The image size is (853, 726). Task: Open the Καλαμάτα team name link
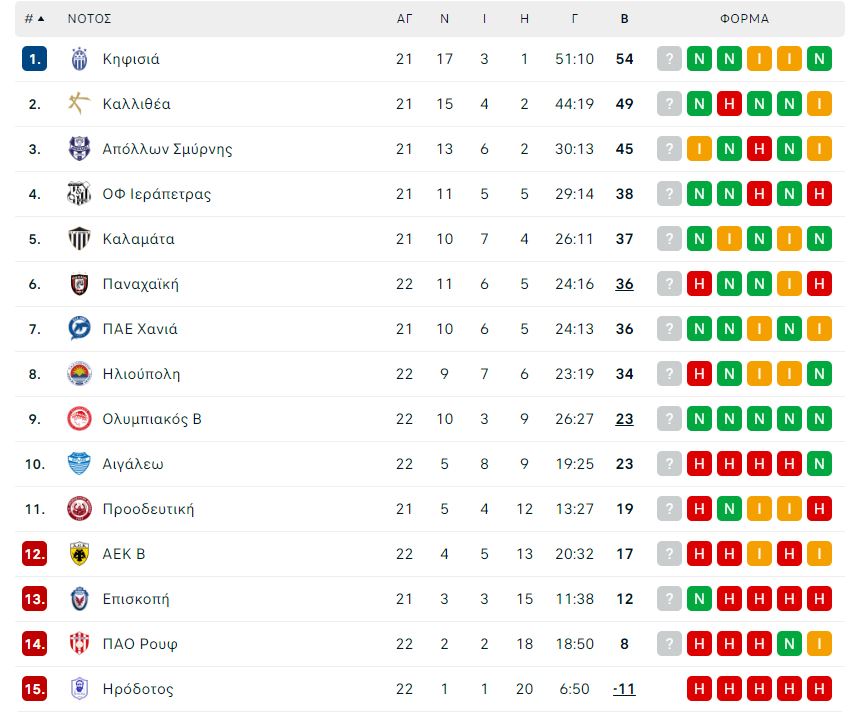coord(139,239)
